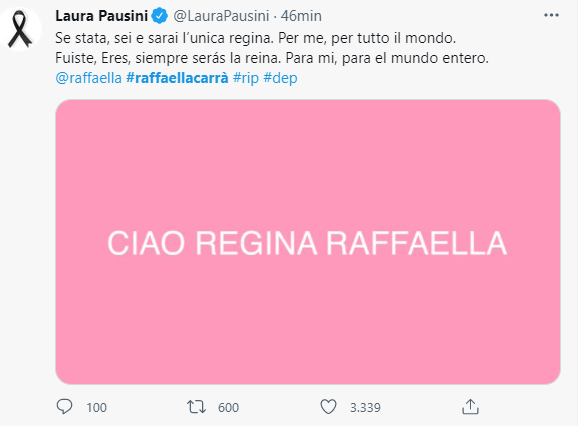Click the 600 retweets count
This screenshot has height=426, width=580.
click(228, 408)
